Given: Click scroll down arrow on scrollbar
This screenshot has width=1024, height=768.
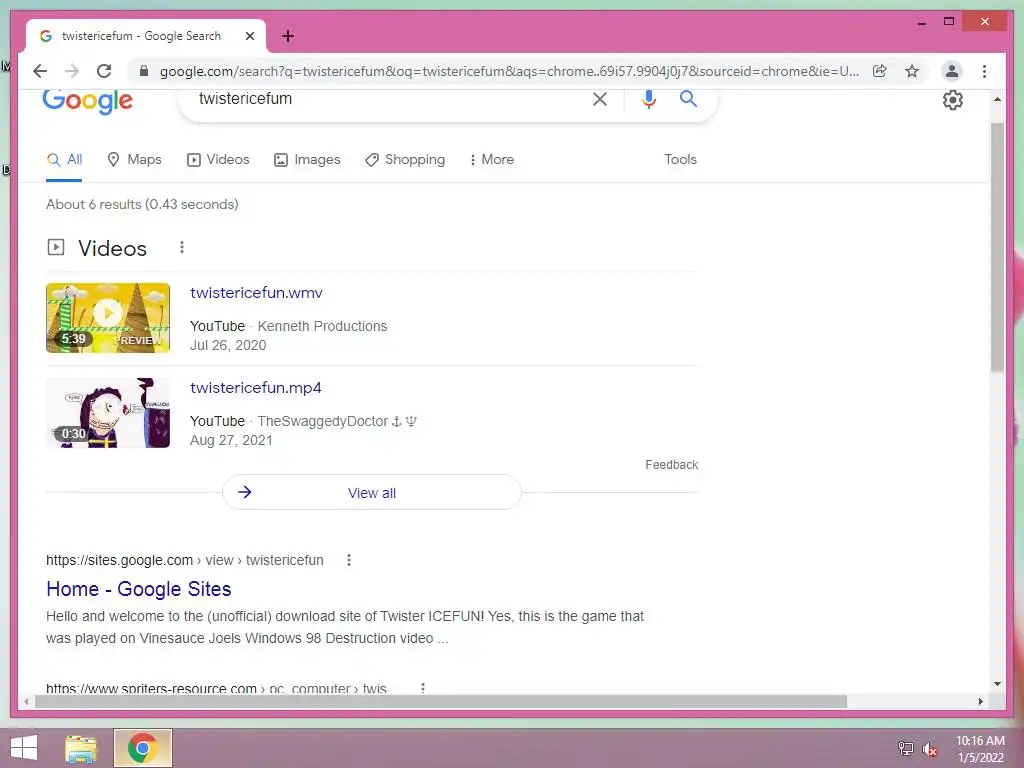Looking at the screenshot, I should pyautogui.click(x=997, y=684).
